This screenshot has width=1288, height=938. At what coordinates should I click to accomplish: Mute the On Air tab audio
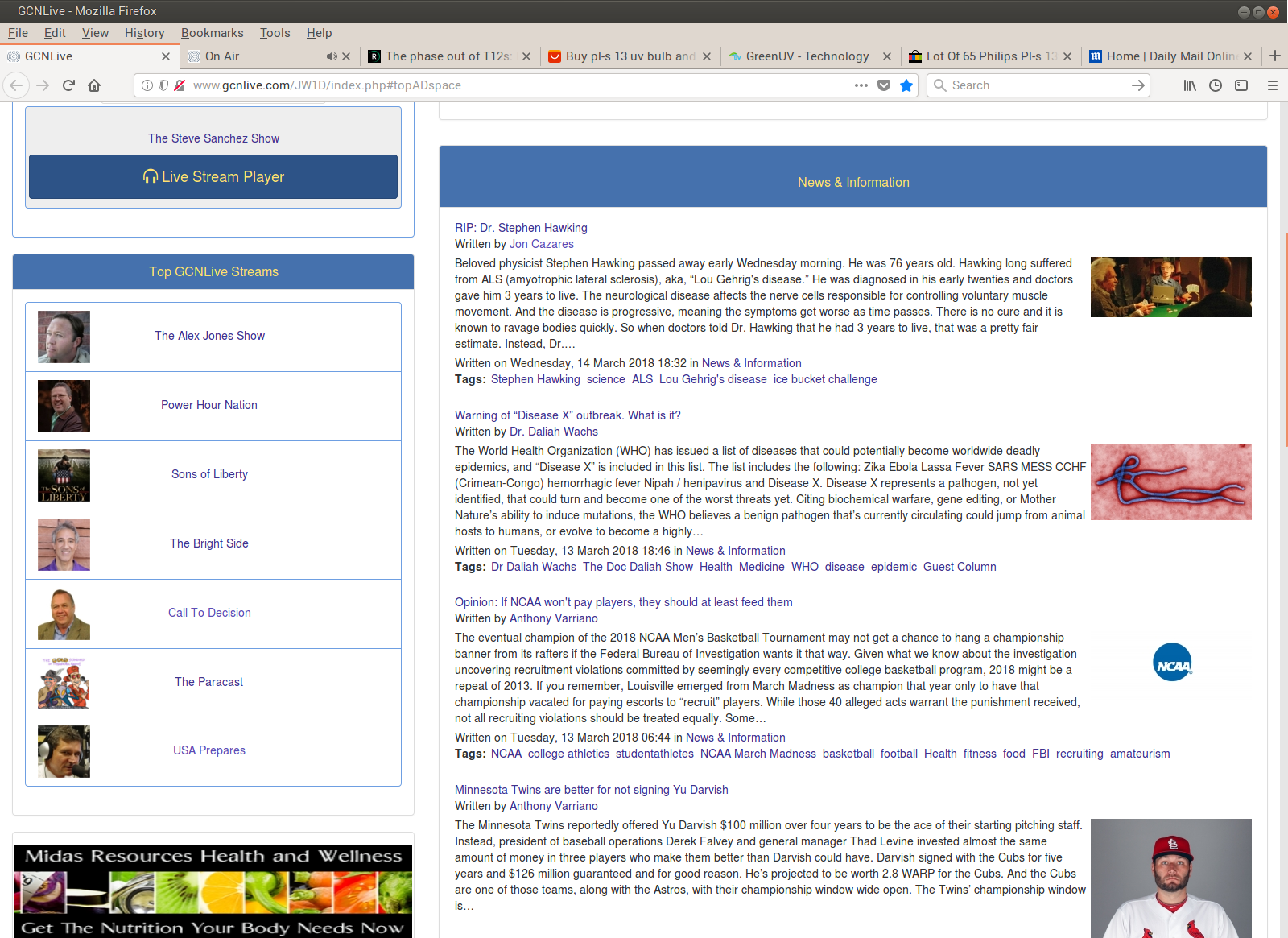pyautogui.click(x=332, y=56)
